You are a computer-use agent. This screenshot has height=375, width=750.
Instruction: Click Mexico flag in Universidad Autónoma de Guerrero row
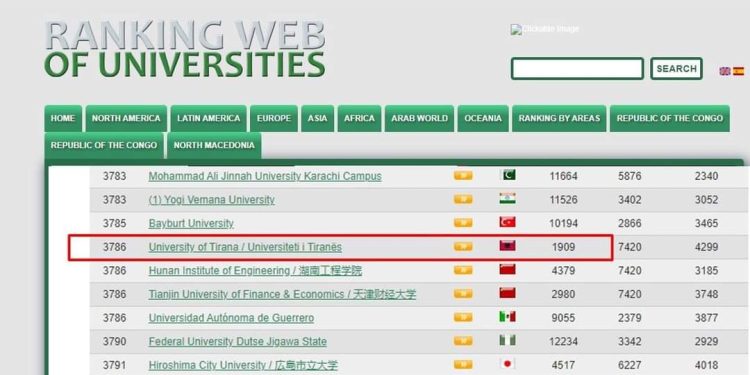point(507,317)
